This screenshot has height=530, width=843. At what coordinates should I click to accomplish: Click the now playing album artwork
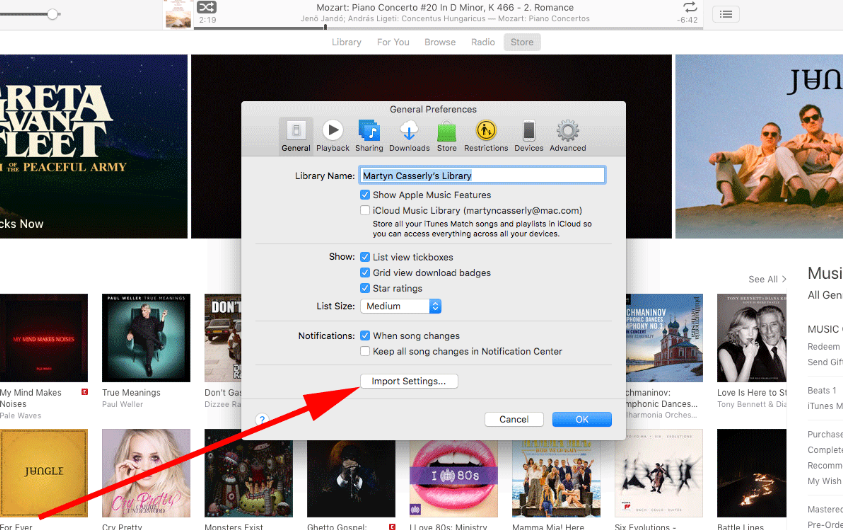(178, 14)
